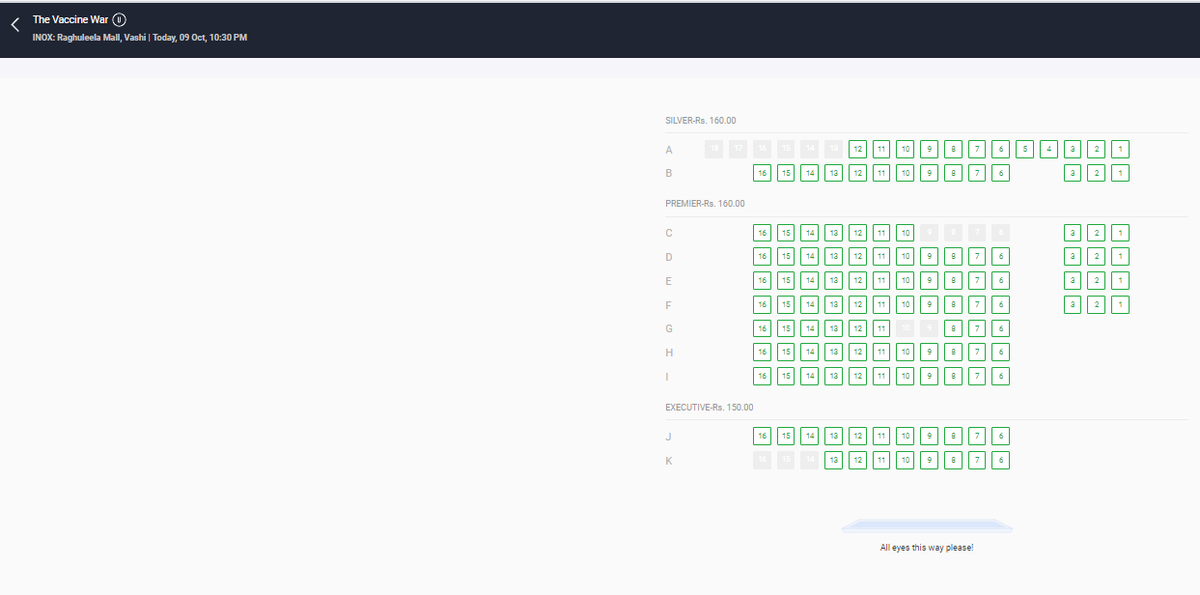Click The Vaccine War title
The image size is (1200, 595).
coord(70,19)
